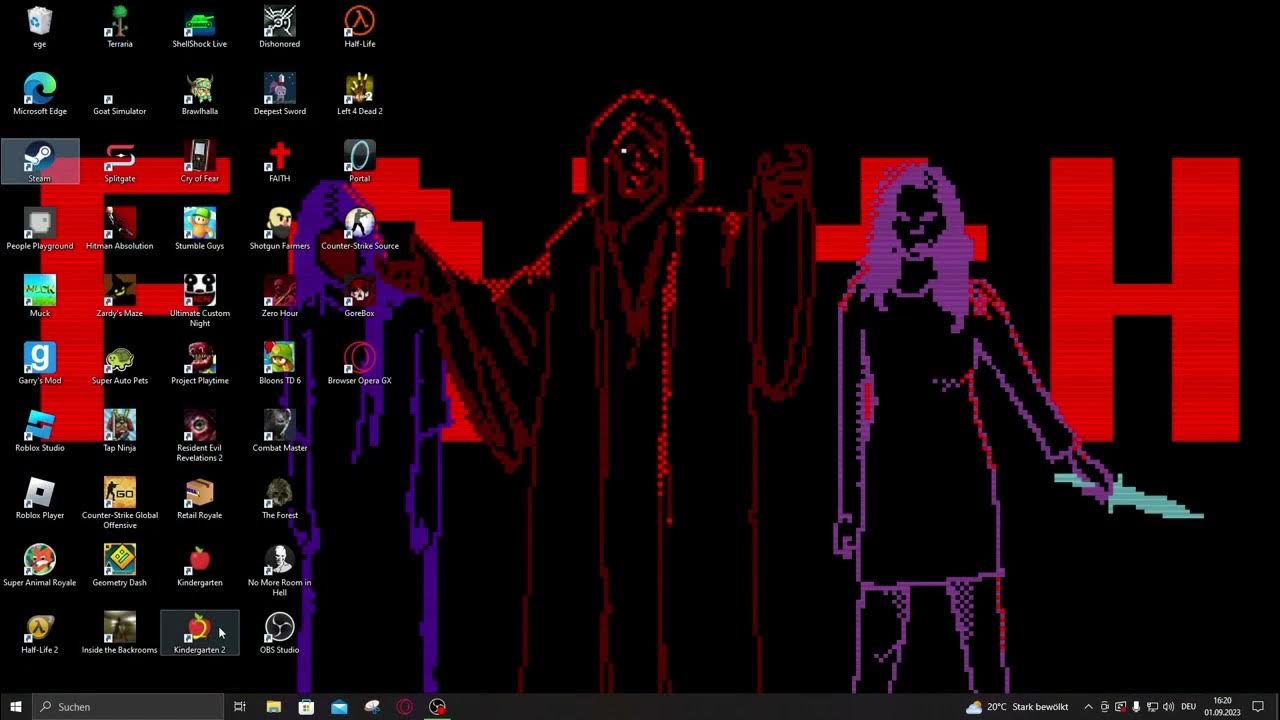This screenshot has width=1280, height=720.
Task: Select the Half-Life desktop shortcut
Action: 360,28
